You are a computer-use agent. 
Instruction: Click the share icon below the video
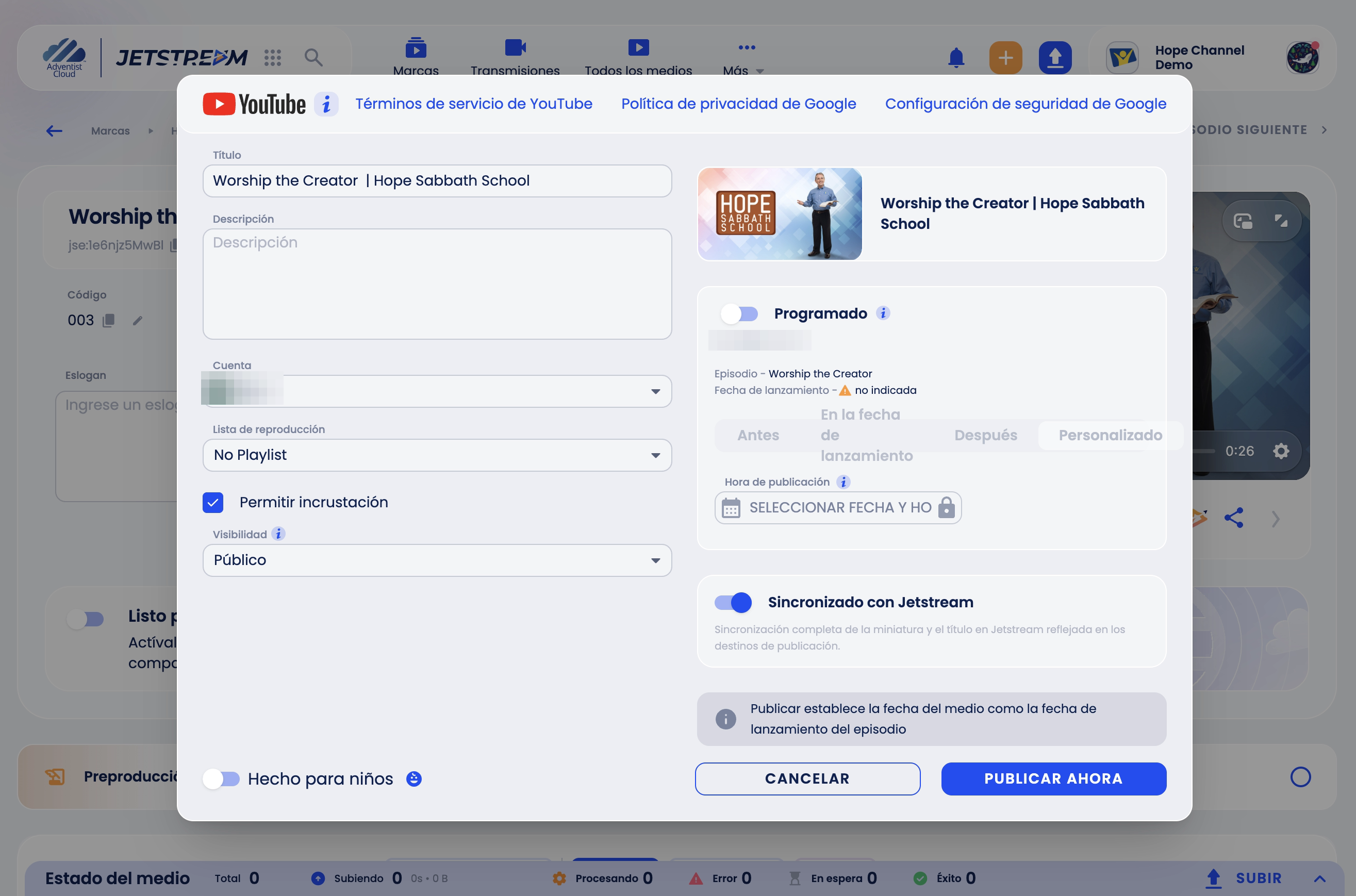1233,518
